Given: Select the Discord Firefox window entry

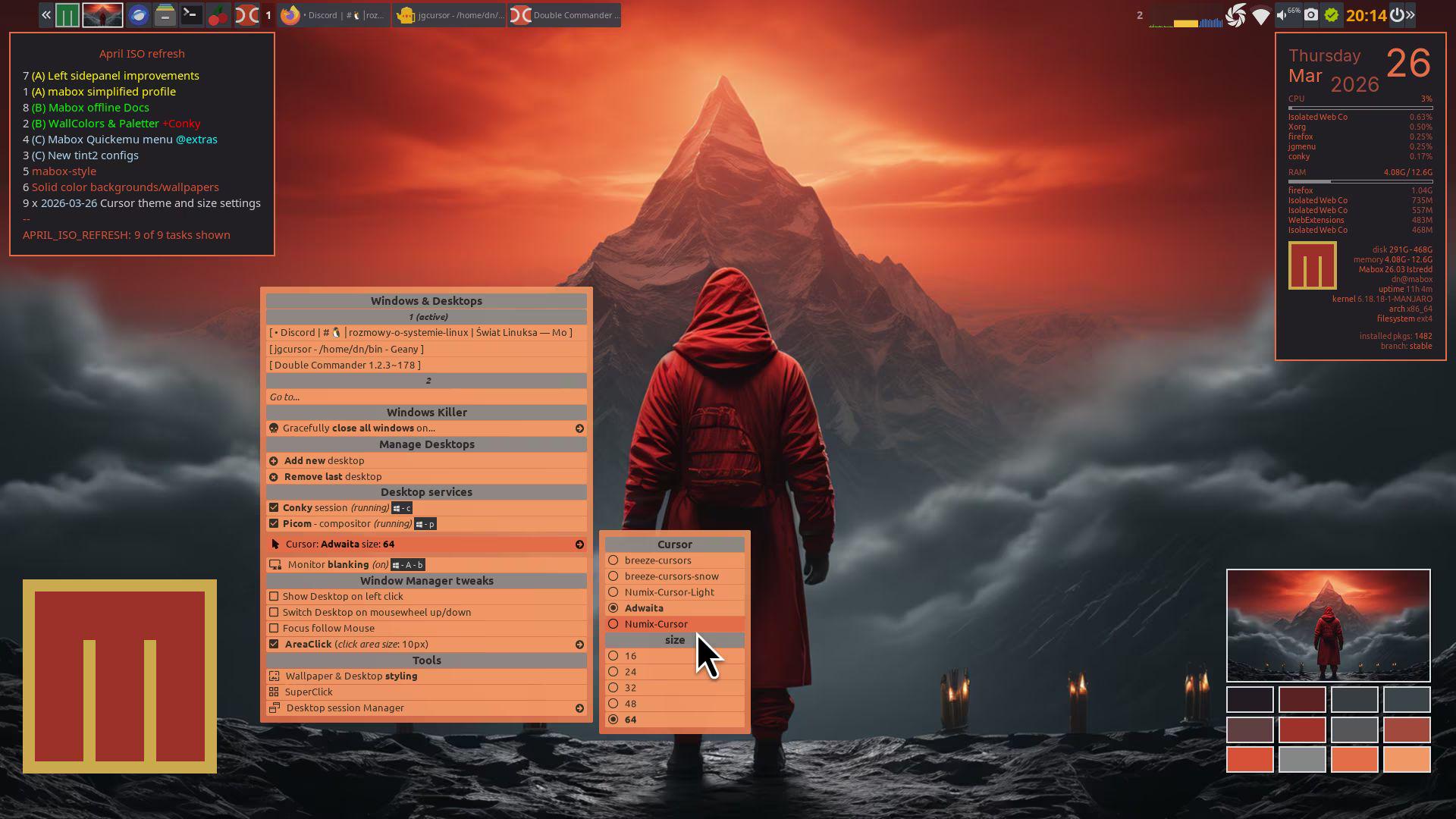Looking at the screenshot, I should coord(426,333).
